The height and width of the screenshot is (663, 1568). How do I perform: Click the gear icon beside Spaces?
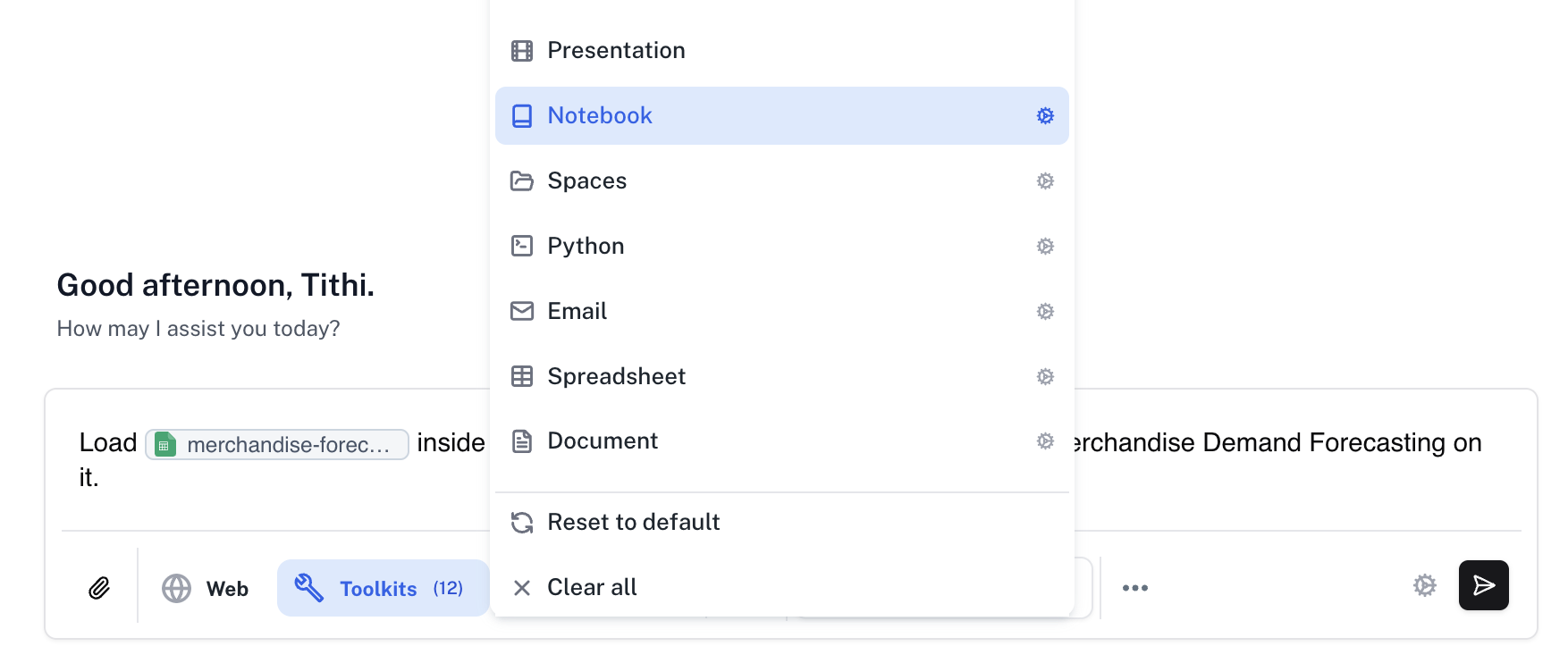click(1045, 181)
